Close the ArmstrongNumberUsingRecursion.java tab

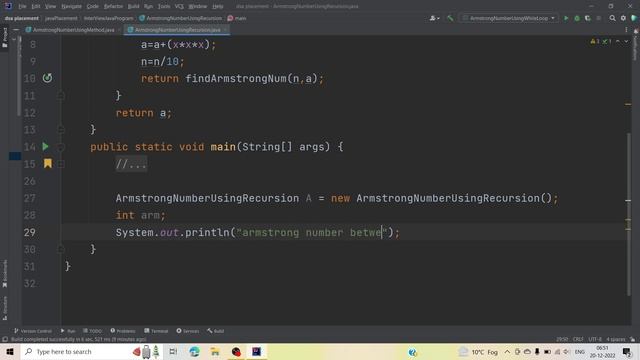click(x=225, y=30)
